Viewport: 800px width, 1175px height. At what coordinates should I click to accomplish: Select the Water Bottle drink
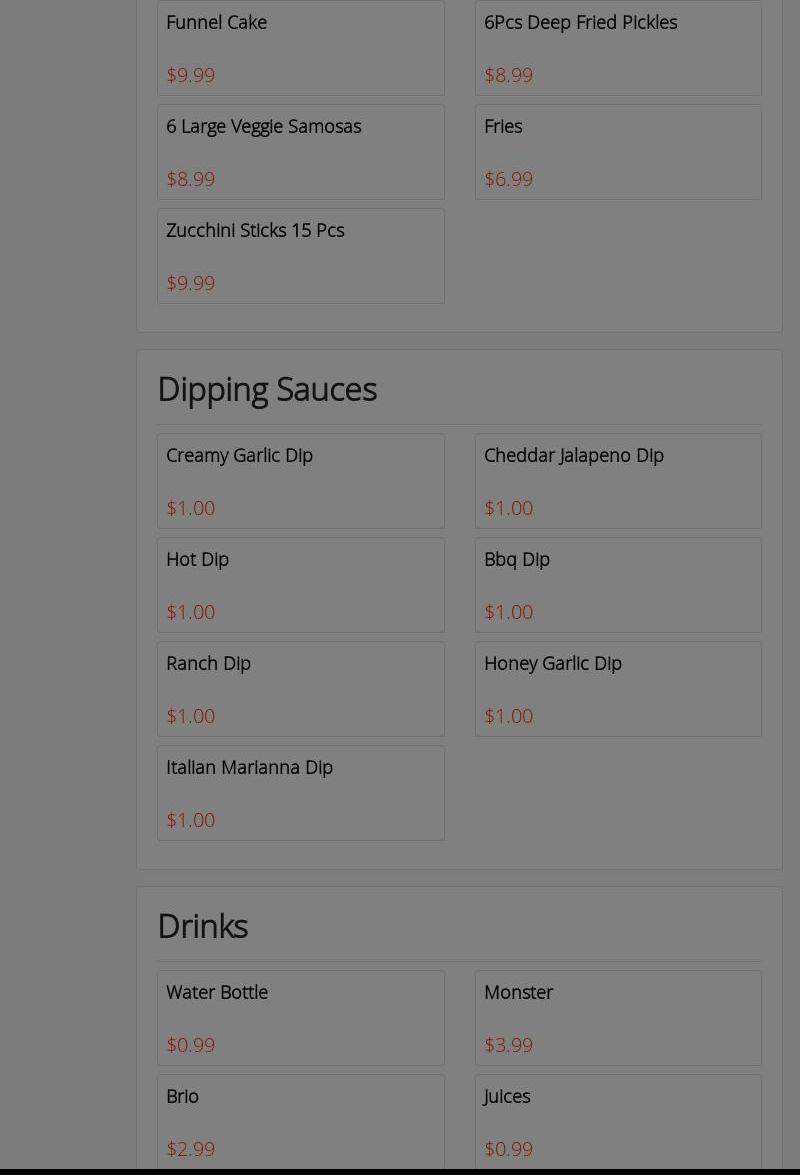(x=300, y=1017)
